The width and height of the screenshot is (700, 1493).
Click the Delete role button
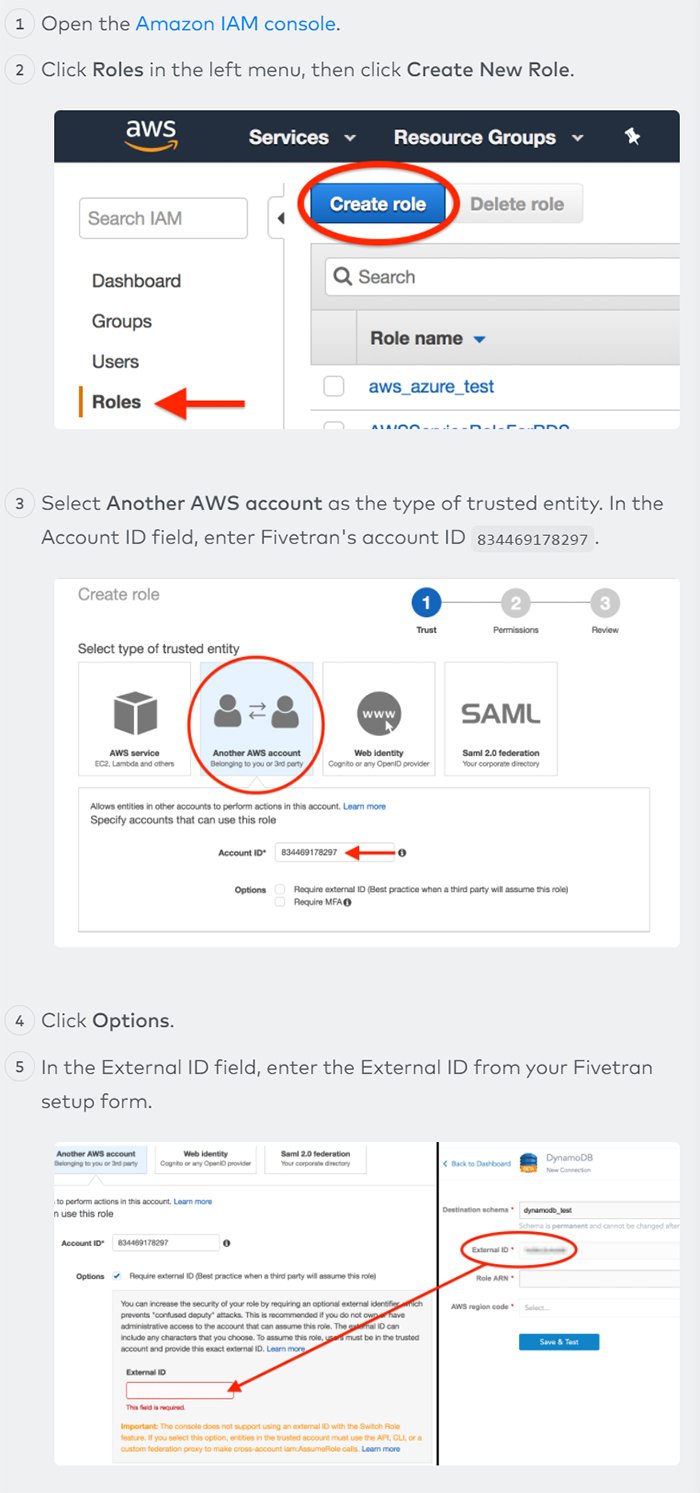517,204
